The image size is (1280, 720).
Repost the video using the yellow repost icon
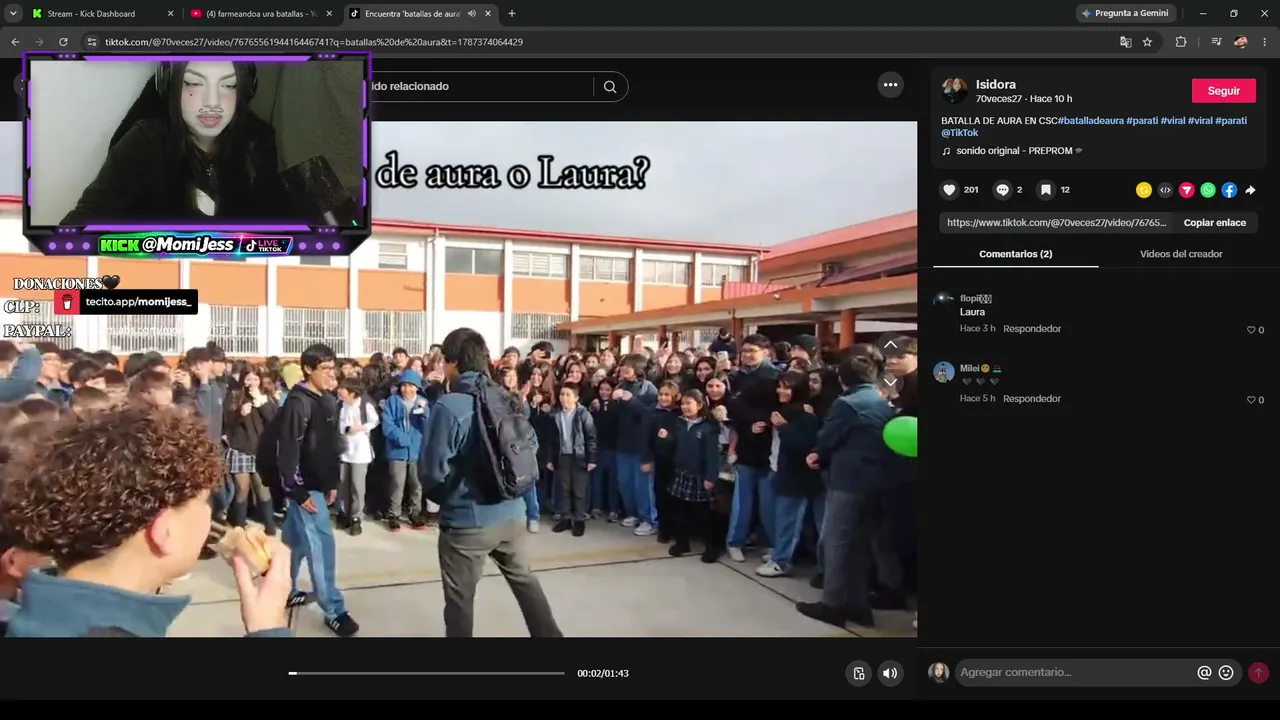pos(1144,190)
